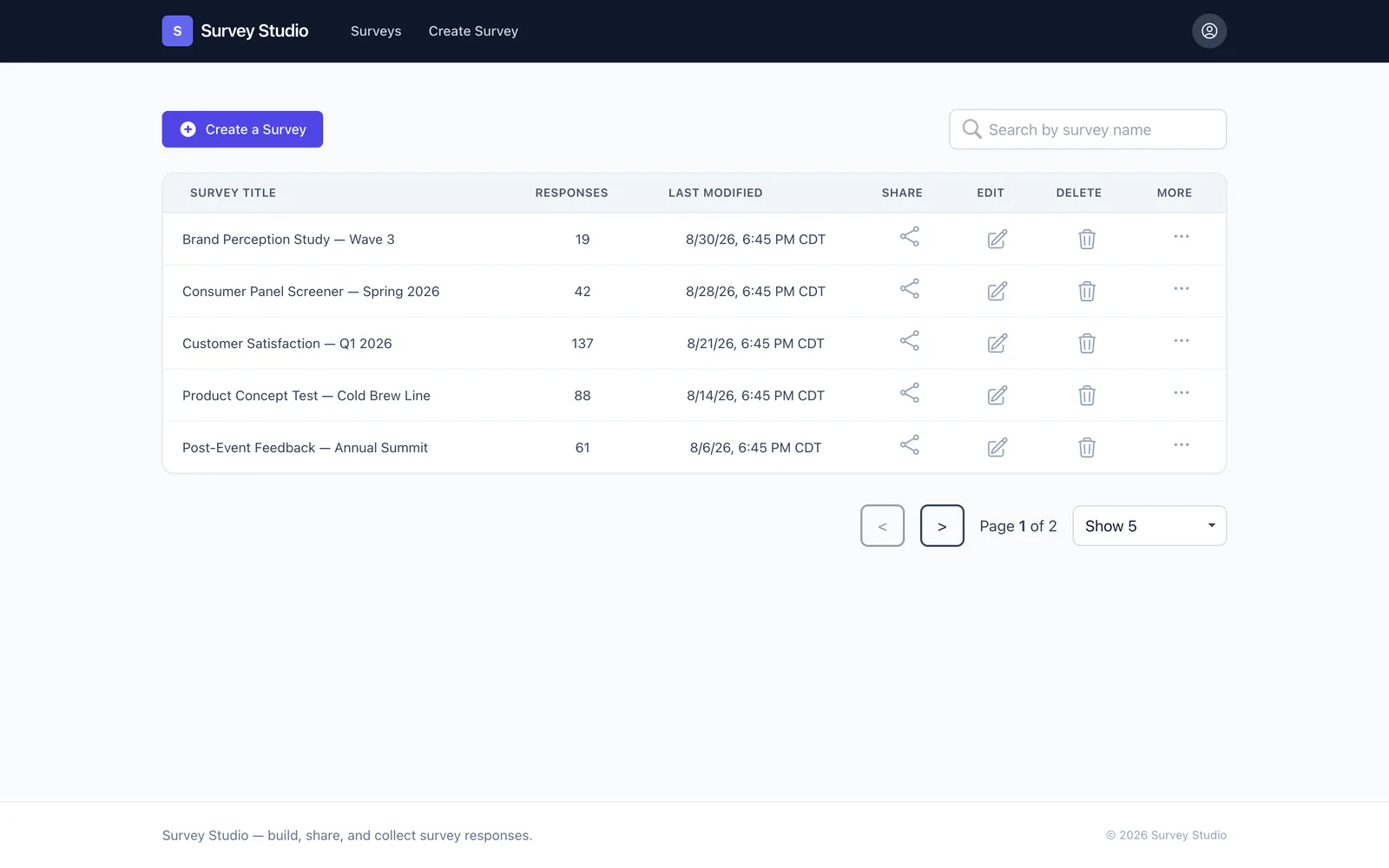The height and width of the screenshot is (868, 1389).
Task: Click the Responses column header
Action: click(571, 193)
